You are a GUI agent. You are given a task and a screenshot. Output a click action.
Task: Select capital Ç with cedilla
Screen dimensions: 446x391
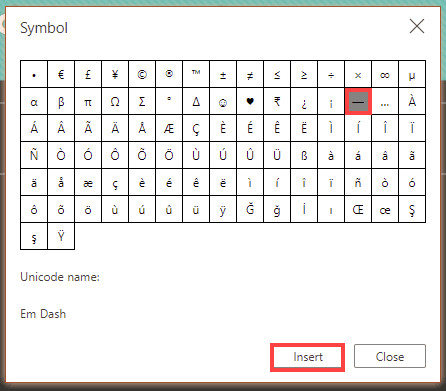pos(196,128)
